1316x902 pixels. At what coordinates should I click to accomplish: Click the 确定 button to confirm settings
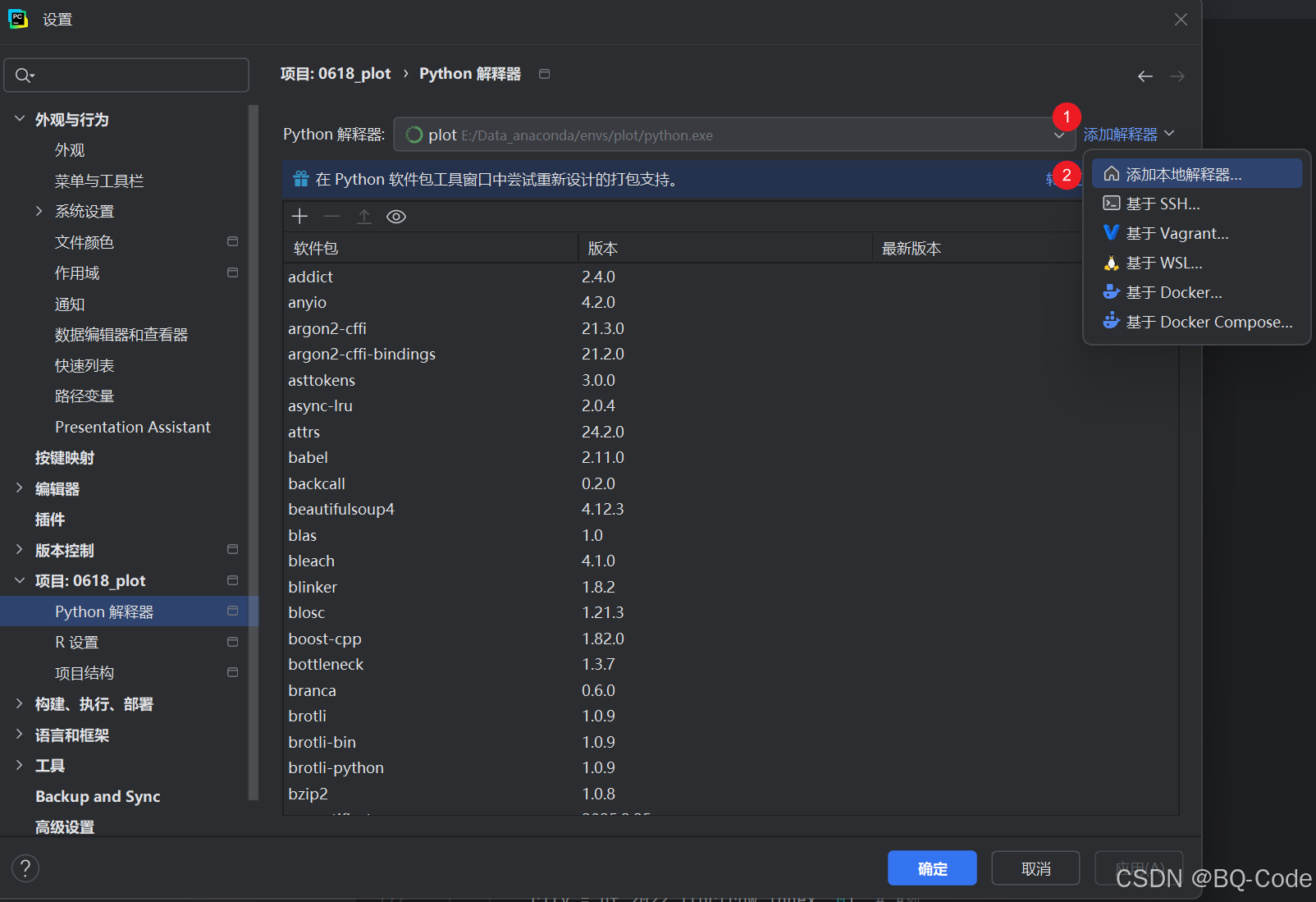(x=932, y=868)
